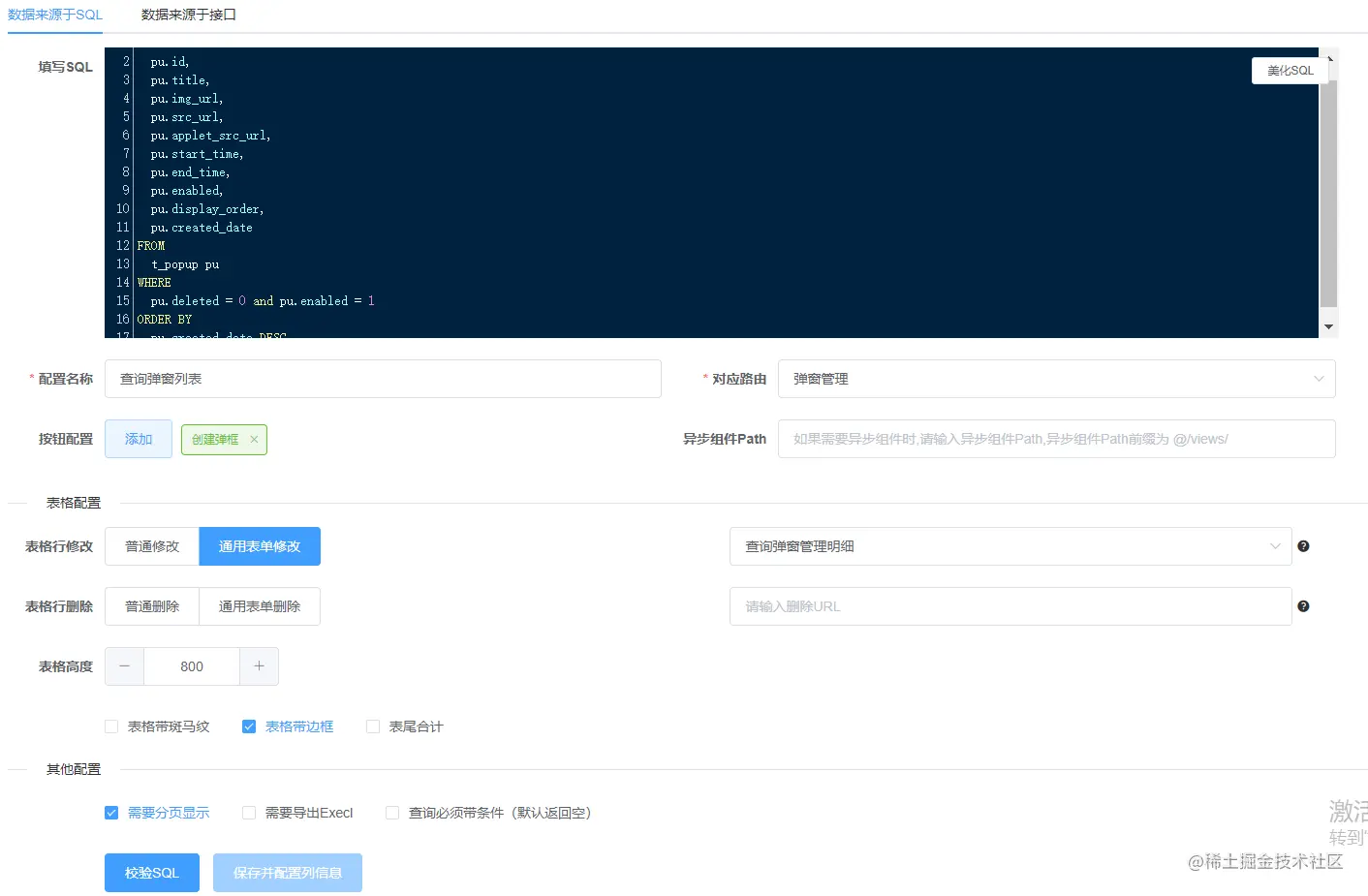Click the 保存并配置列信息 button

coord(288,873)
